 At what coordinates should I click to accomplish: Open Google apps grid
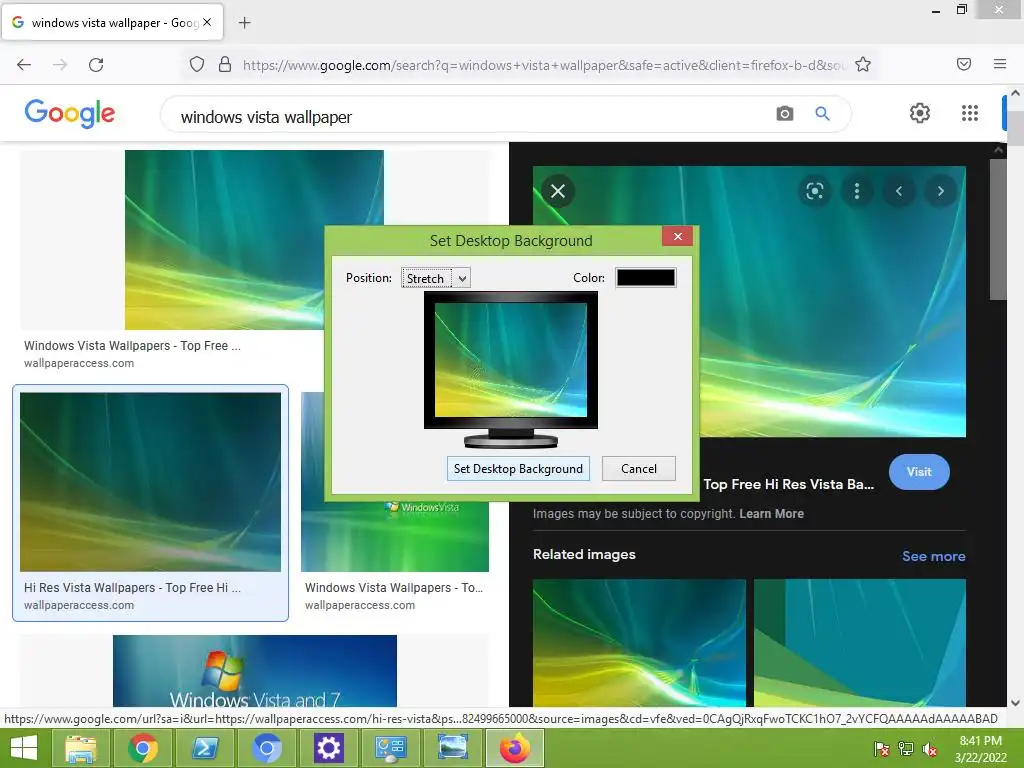(x=970, y=113)
